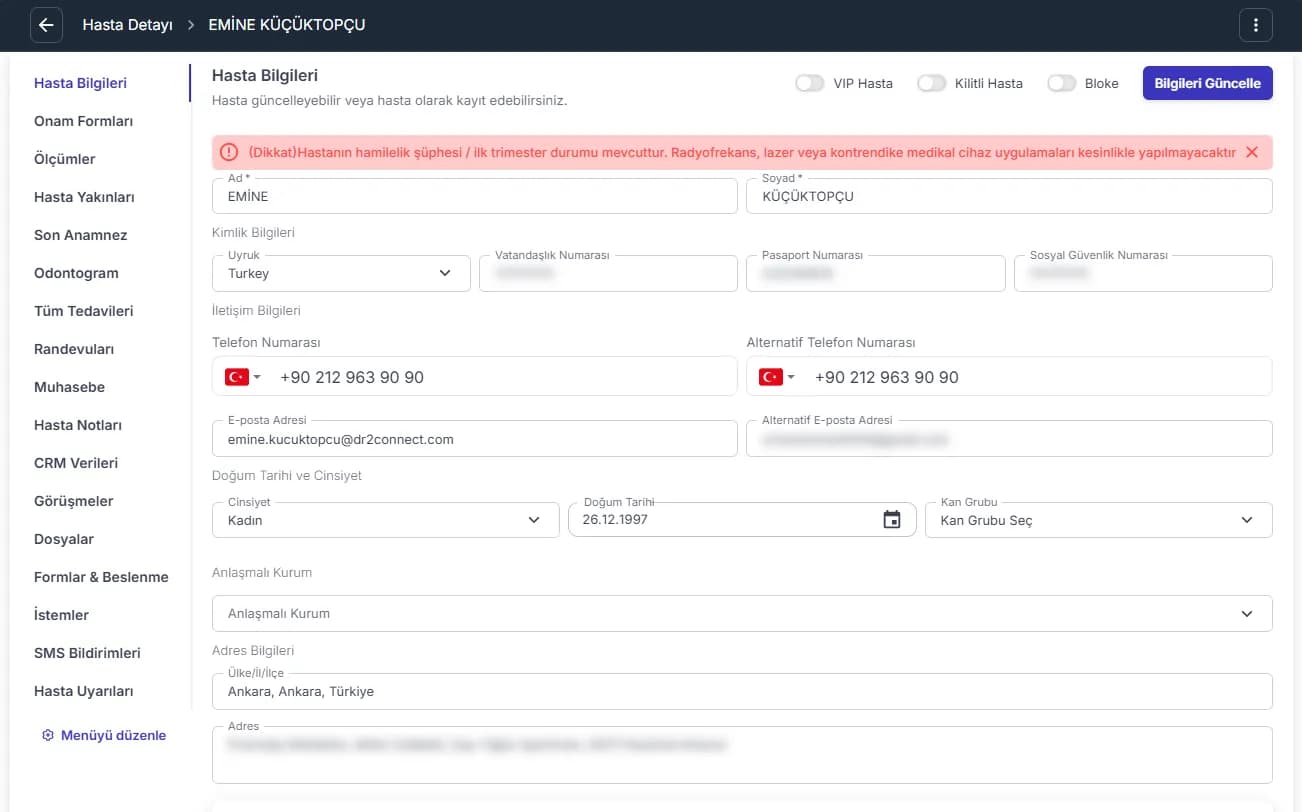Open the Doğum Tarihi calendar picker icon
Screen dimensions: 1302x812
[x=892, y=520]
